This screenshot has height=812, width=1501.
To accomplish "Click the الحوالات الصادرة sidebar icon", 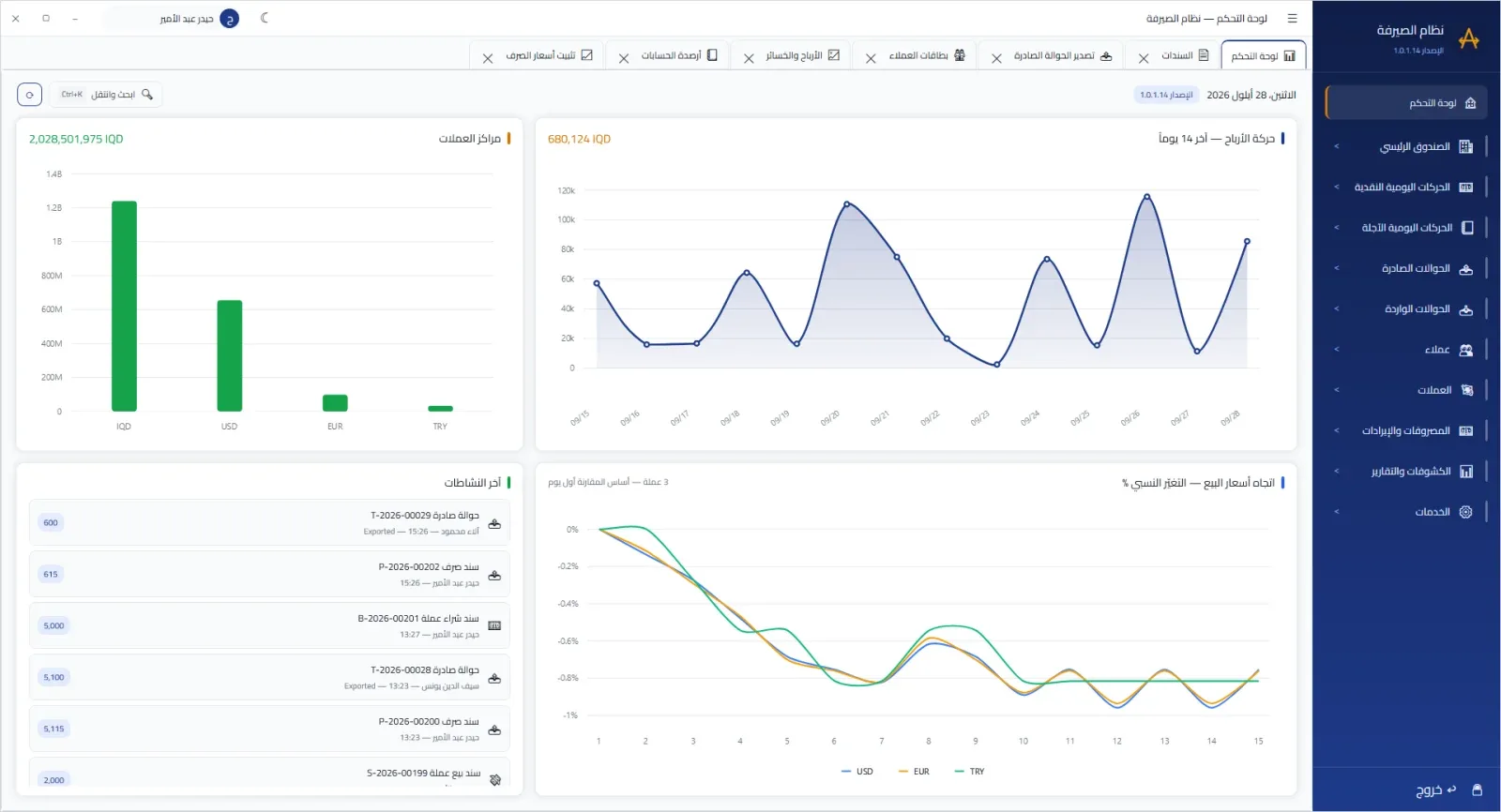I will click(1466, 269).
